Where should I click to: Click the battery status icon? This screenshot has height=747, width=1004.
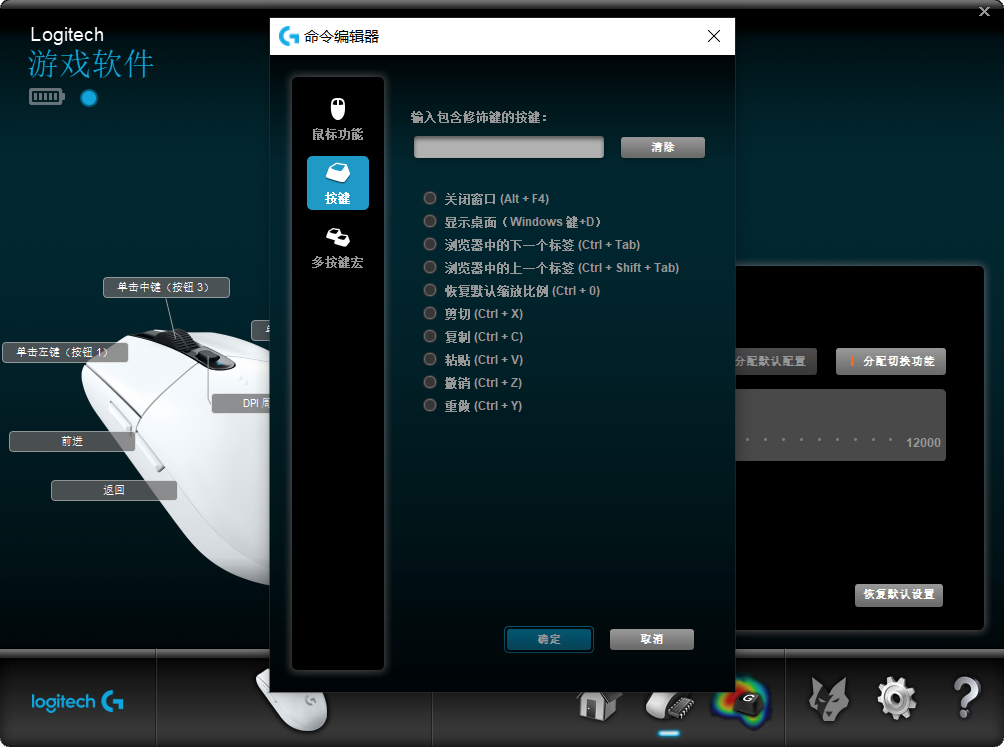47,97
